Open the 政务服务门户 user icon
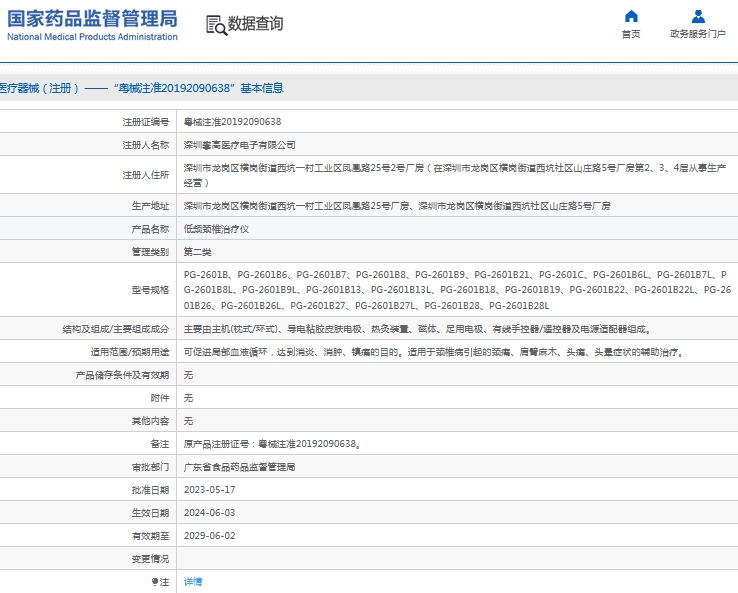Image resolution: width=738 pixels, height=593 pixels. click(x=698, y=16)
